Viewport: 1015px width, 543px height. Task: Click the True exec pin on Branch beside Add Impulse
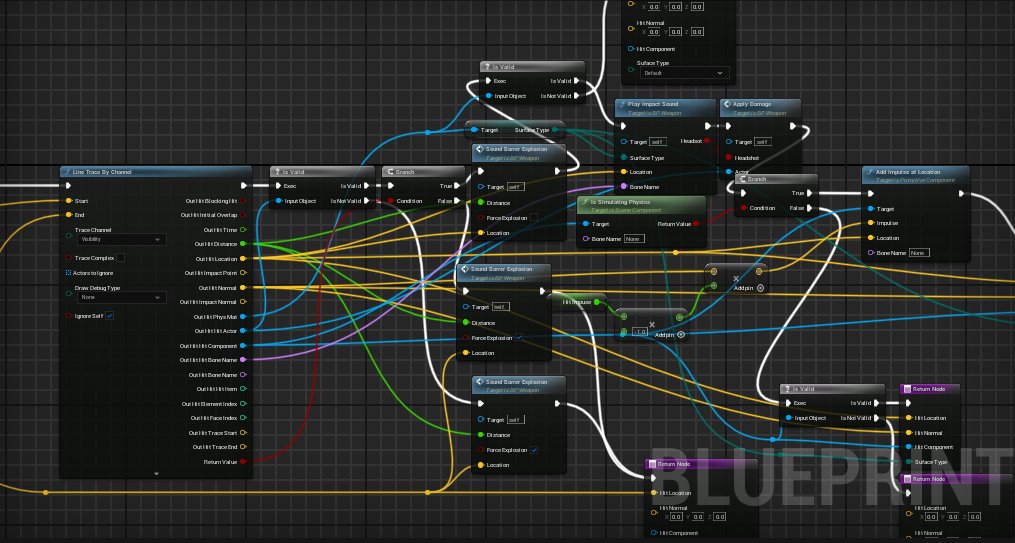point(810,193)
